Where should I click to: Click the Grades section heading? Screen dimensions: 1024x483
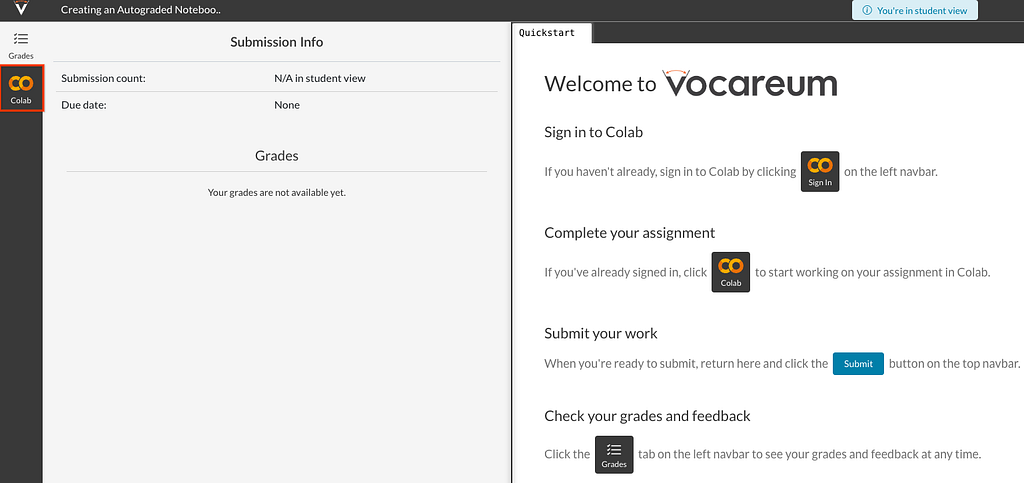276,156
